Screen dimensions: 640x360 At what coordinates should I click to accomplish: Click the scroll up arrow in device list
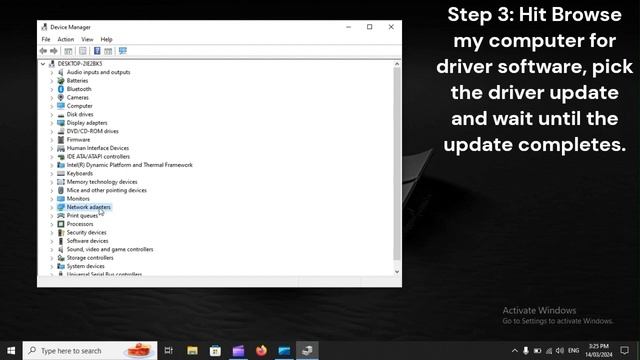397,64
